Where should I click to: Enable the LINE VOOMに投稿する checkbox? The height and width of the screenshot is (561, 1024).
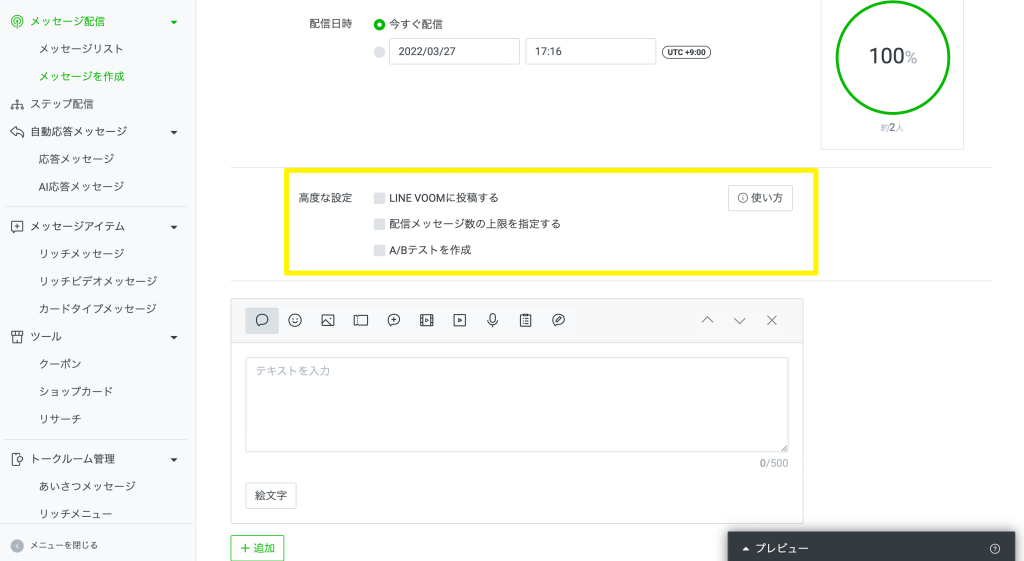[x=379, y=198]
